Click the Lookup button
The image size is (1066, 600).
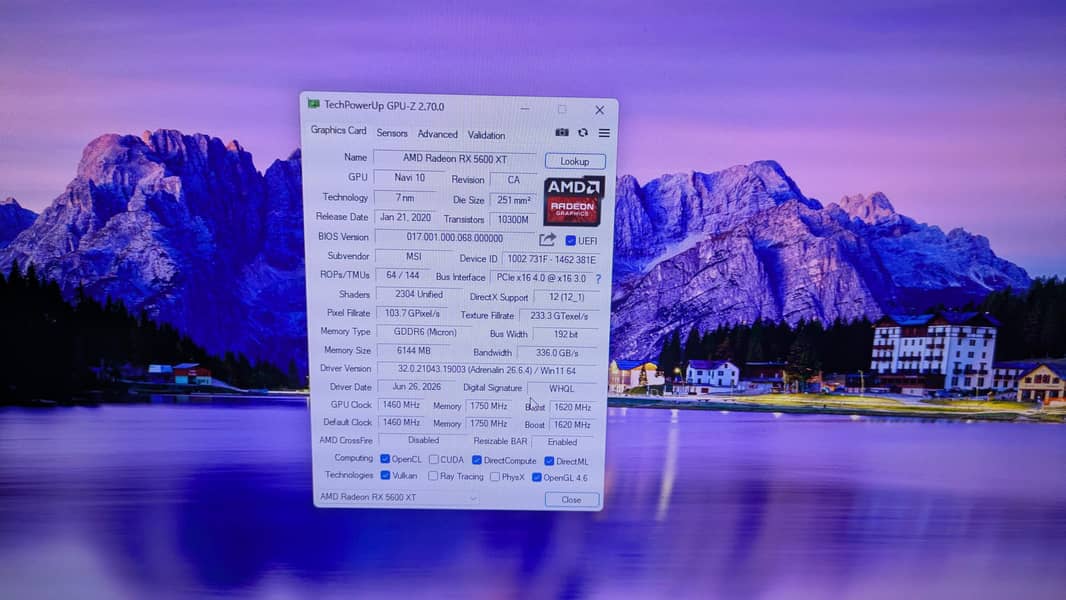(574, 161)
